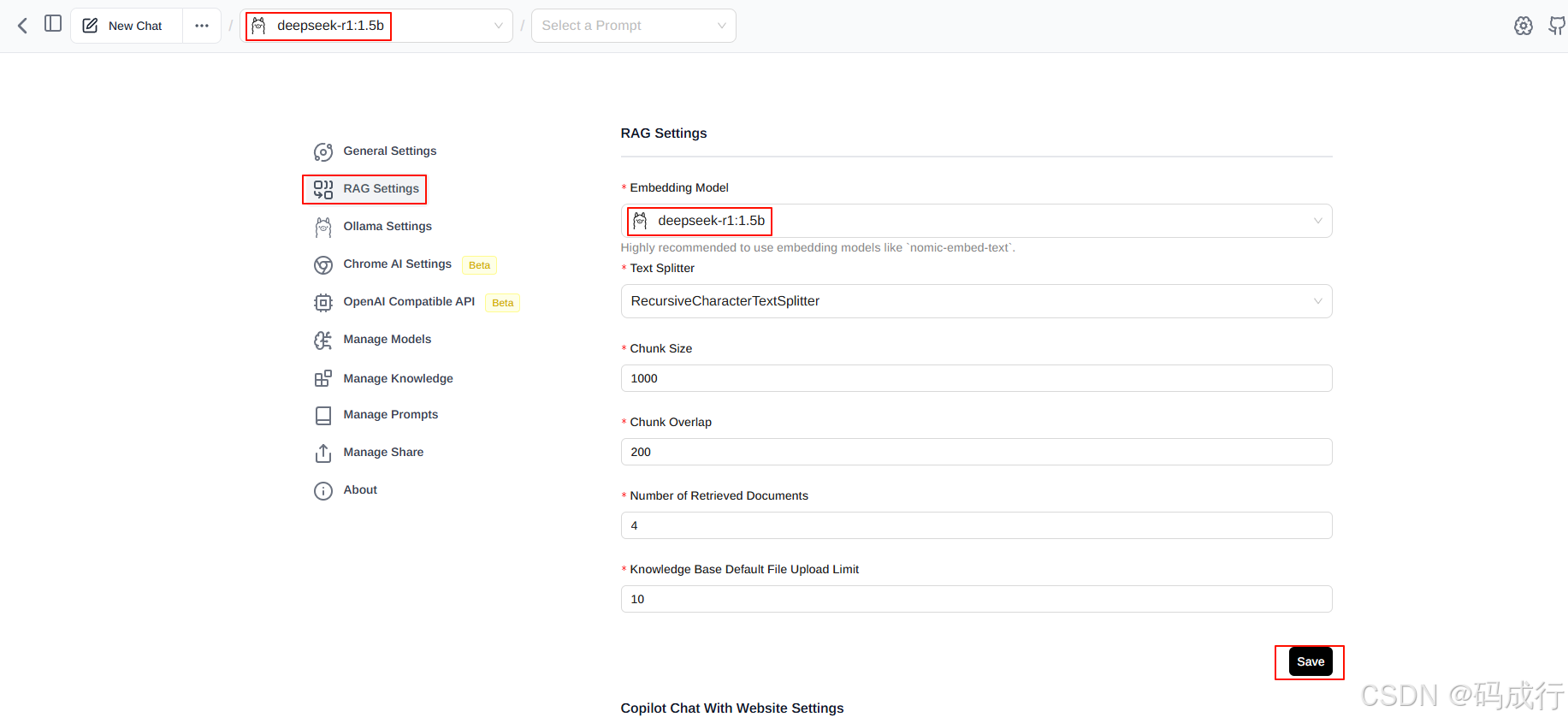Open the GitHub icon link
1568x723 pixels.
1557,26
